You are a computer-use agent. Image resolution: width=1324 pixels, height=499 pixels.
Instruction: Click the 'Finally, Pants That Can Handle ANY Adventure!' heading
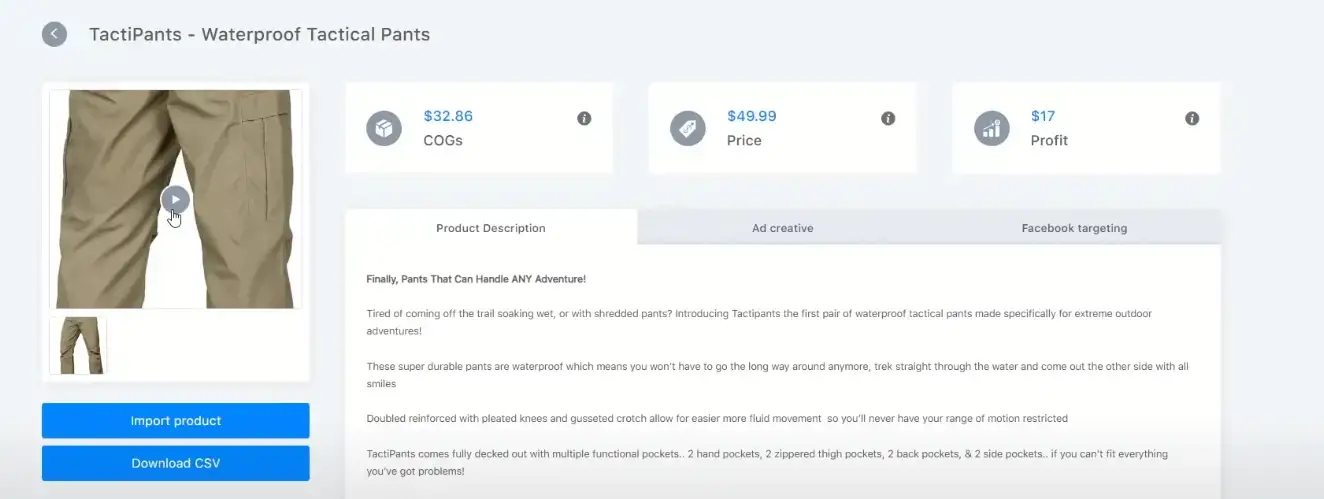coord(476,279)
